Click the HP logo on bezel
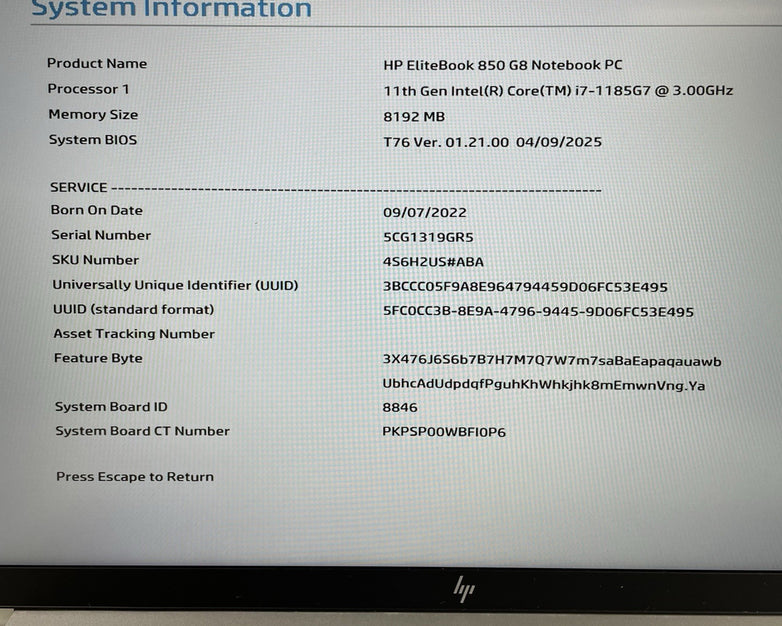 [x=464, y=589]
